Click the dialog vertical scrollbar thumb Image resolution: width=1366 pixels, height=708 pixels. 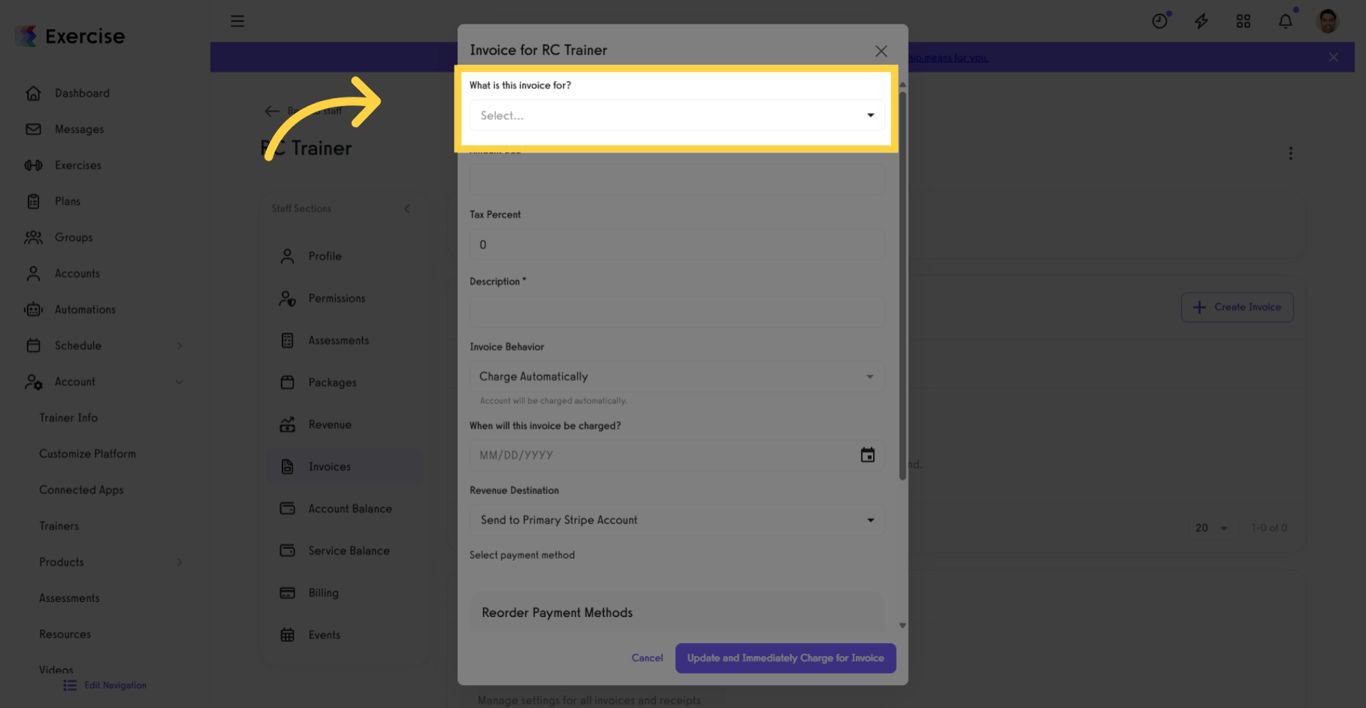(x=902, y=285)
